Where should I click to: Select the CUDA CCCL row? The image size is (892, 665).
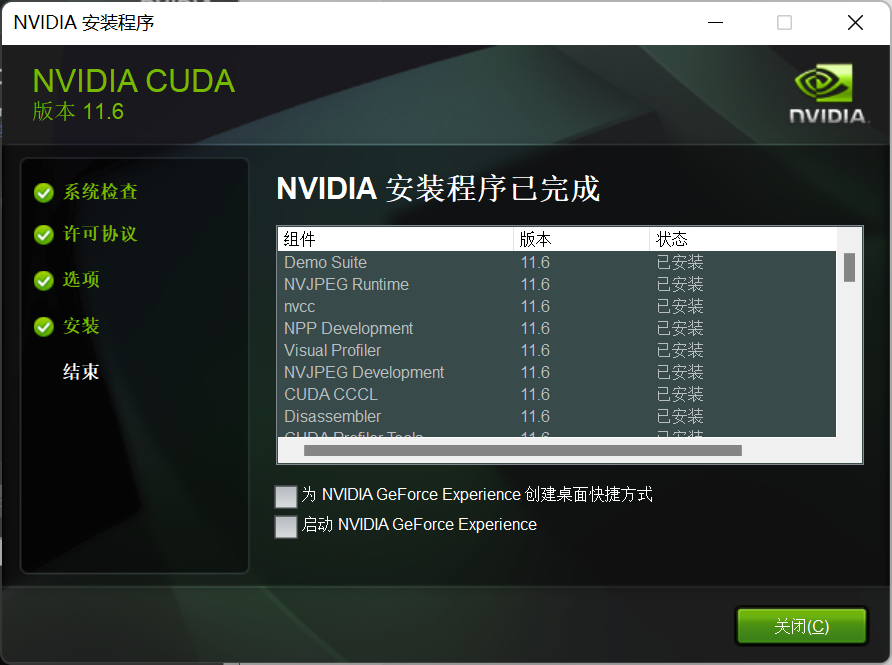pyautogui.click(x=557, y=394)
